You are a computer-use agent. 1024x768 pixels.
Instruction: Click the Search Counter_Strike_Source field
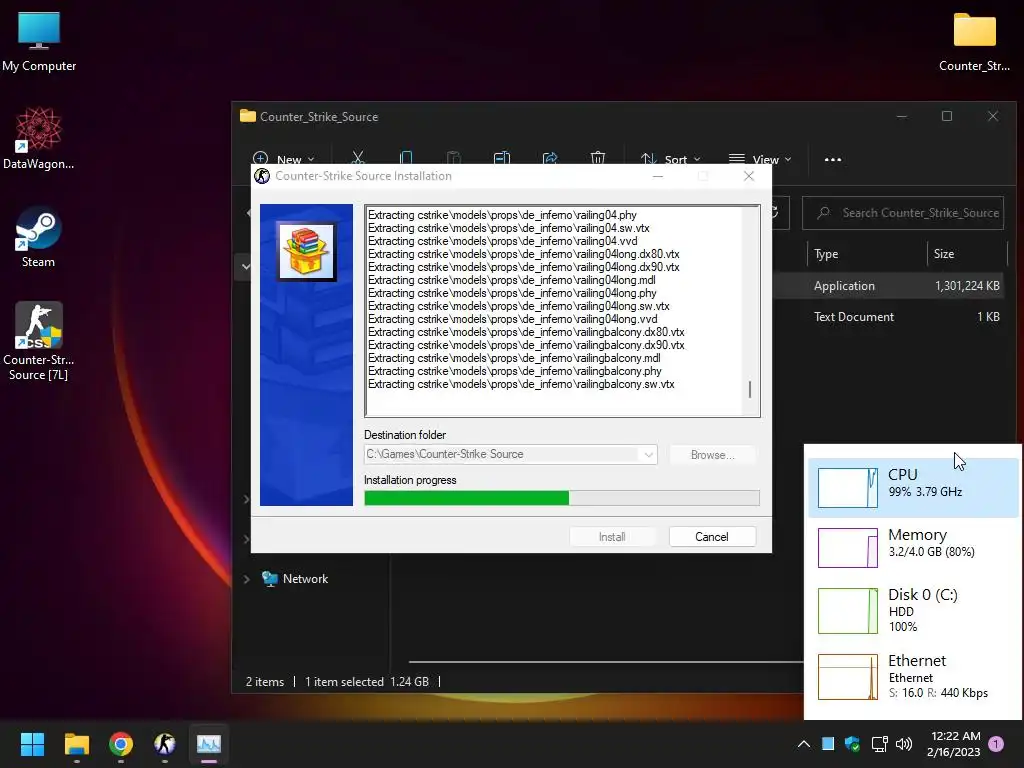click(x=903, y=213)
